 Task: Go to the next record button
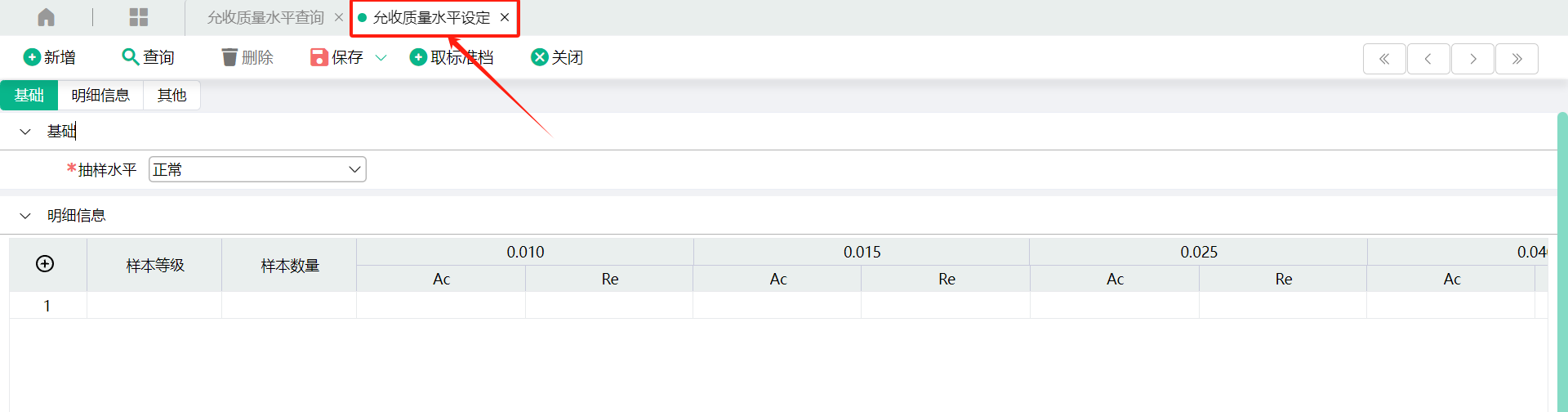pyautogui.click(x=1472, y=59)
